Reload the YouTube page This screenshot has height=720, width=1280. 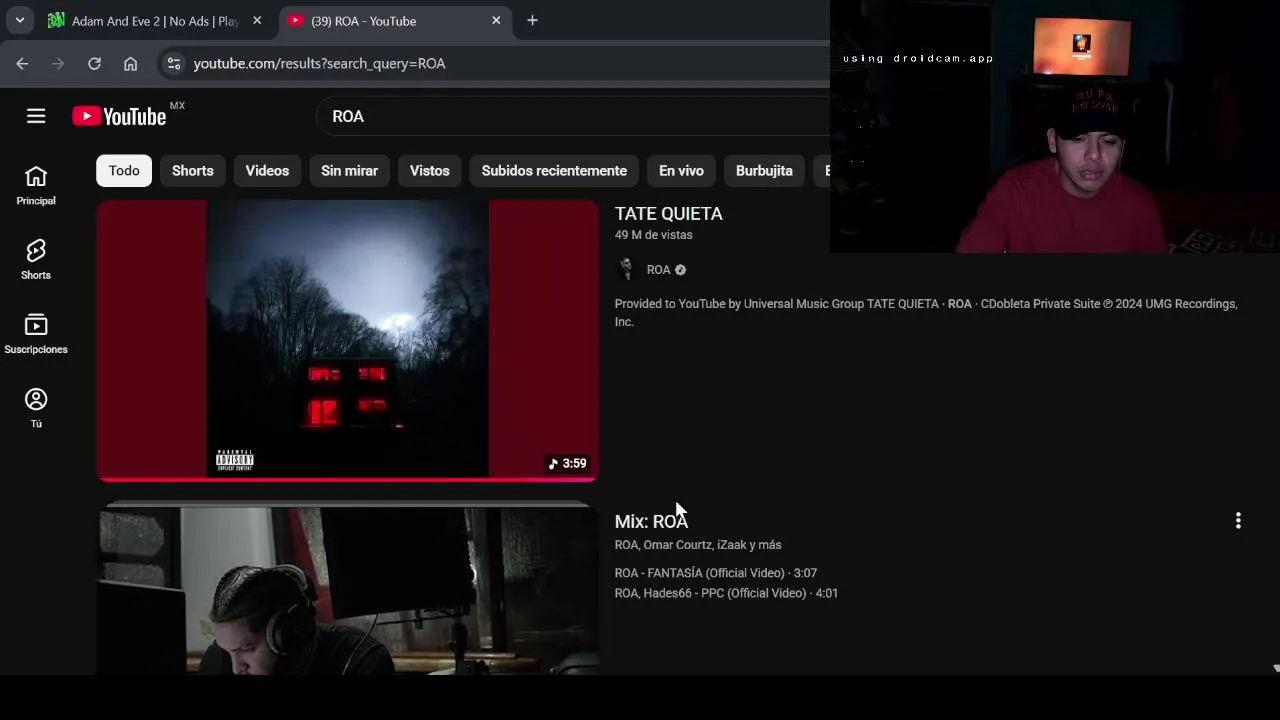click(94, 63)
